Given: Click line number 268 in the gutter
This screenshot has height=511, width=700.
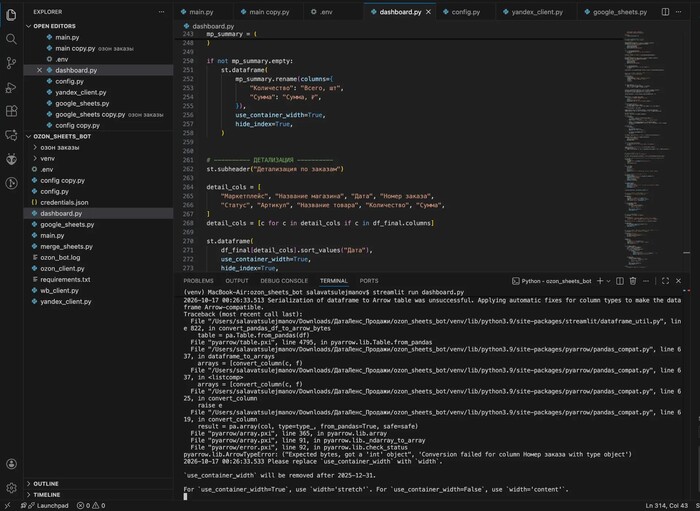Looking at the screenshot, I should pyautogui.click(x=188, y=223).
